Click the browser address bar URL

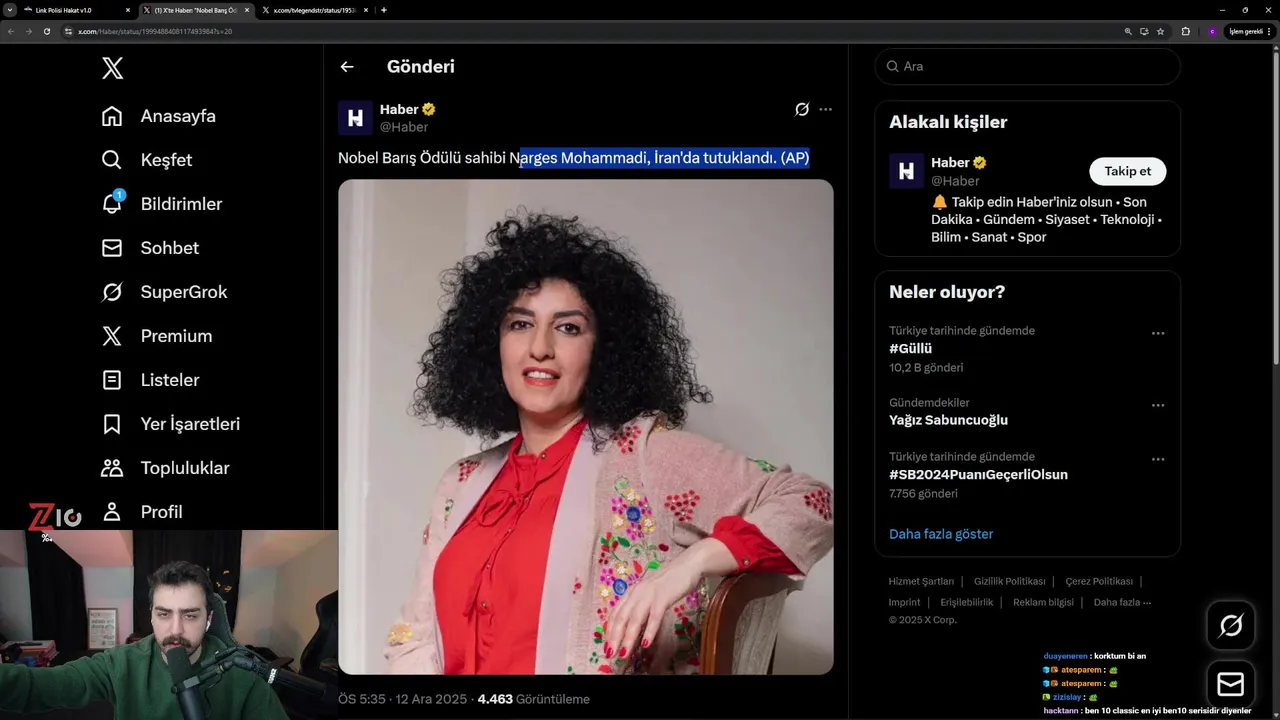pyautogui.click(x=155, y=31)
